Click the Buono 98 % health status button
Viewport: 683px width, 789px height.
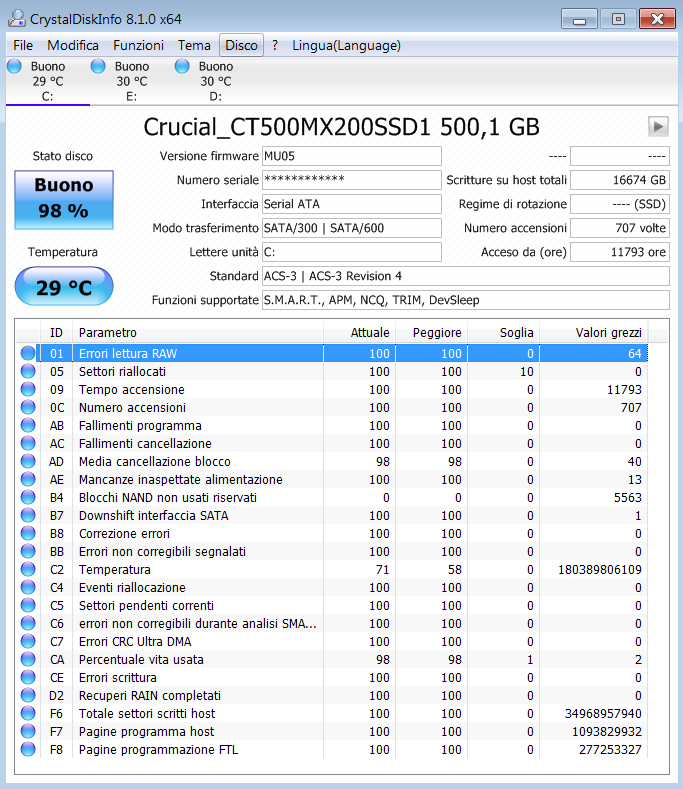pyautogui.click(x=64, y=199)
